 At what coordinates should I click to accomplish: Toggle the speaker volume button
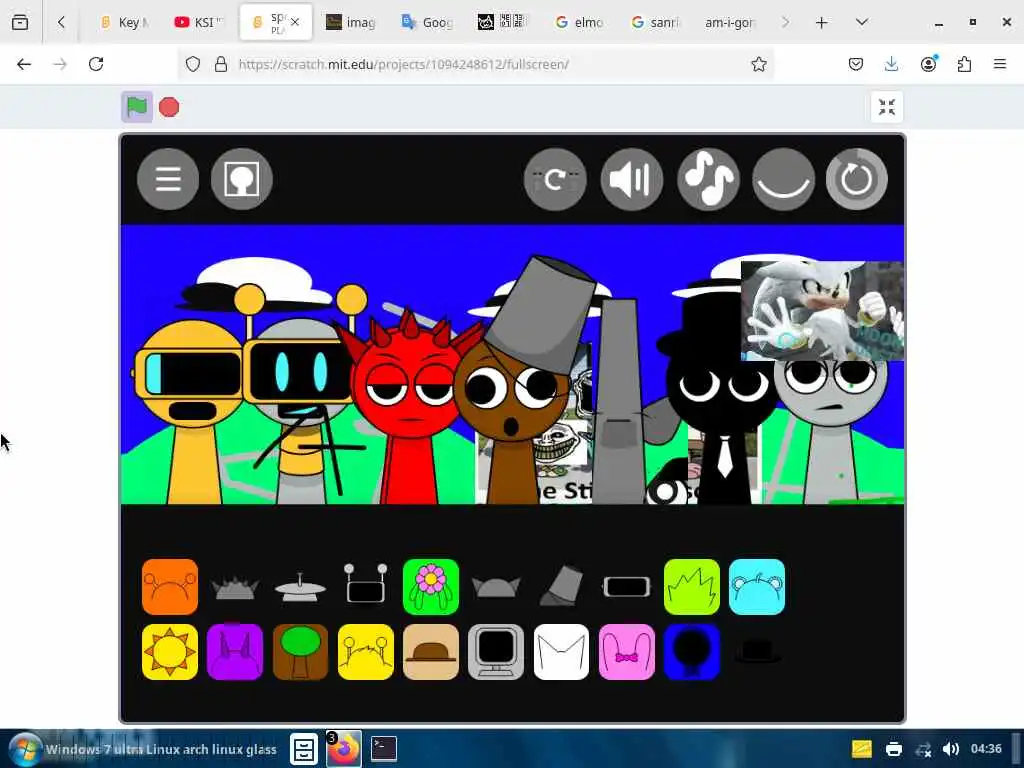click(x=632, y=180)
